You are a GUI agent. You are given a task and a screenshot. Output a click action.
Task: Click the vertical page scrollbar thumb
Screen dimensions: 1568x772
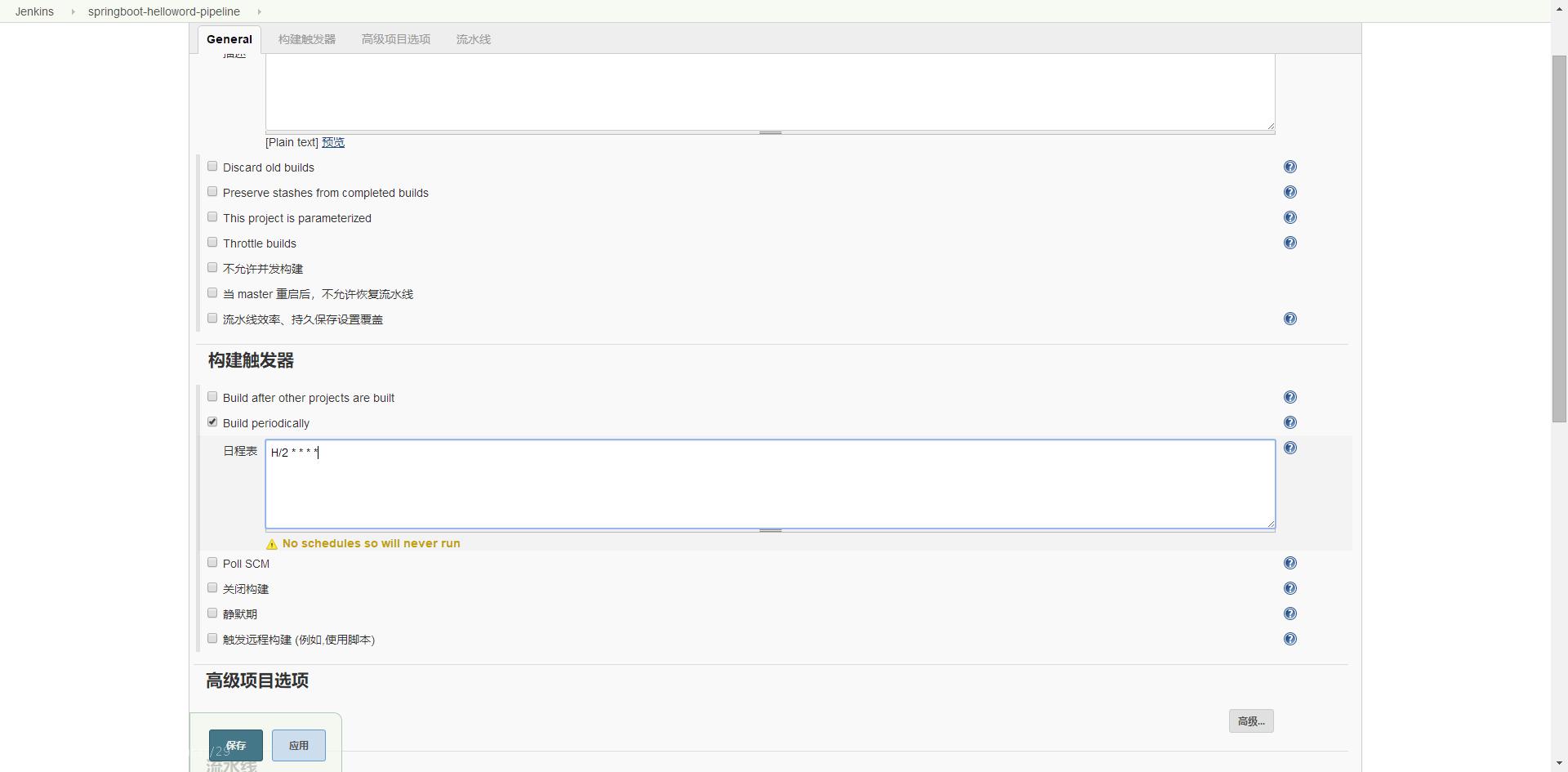pyautogui.click(x=1559, y=239)
